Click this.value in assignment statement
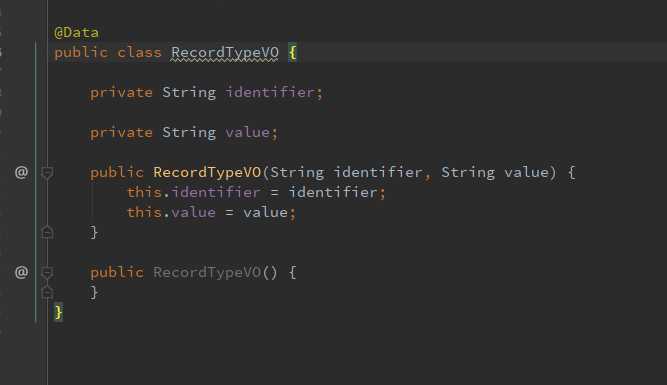667x385 pixels. click(171, 212)
